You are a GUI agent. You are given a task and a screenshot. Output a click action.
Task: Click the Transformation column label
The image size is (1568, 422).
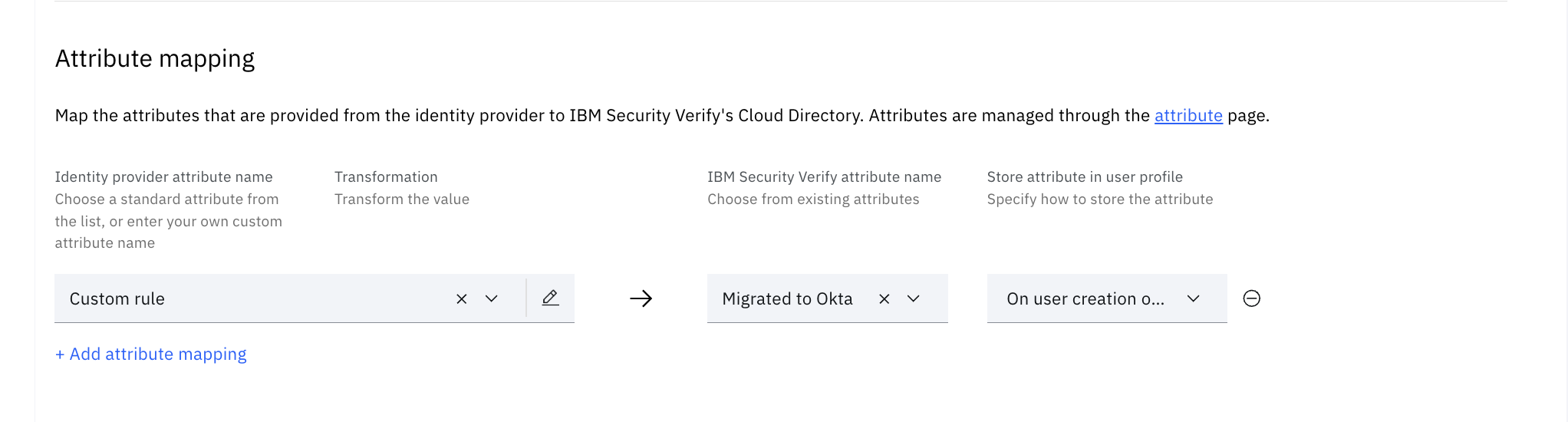coord(386,177)
